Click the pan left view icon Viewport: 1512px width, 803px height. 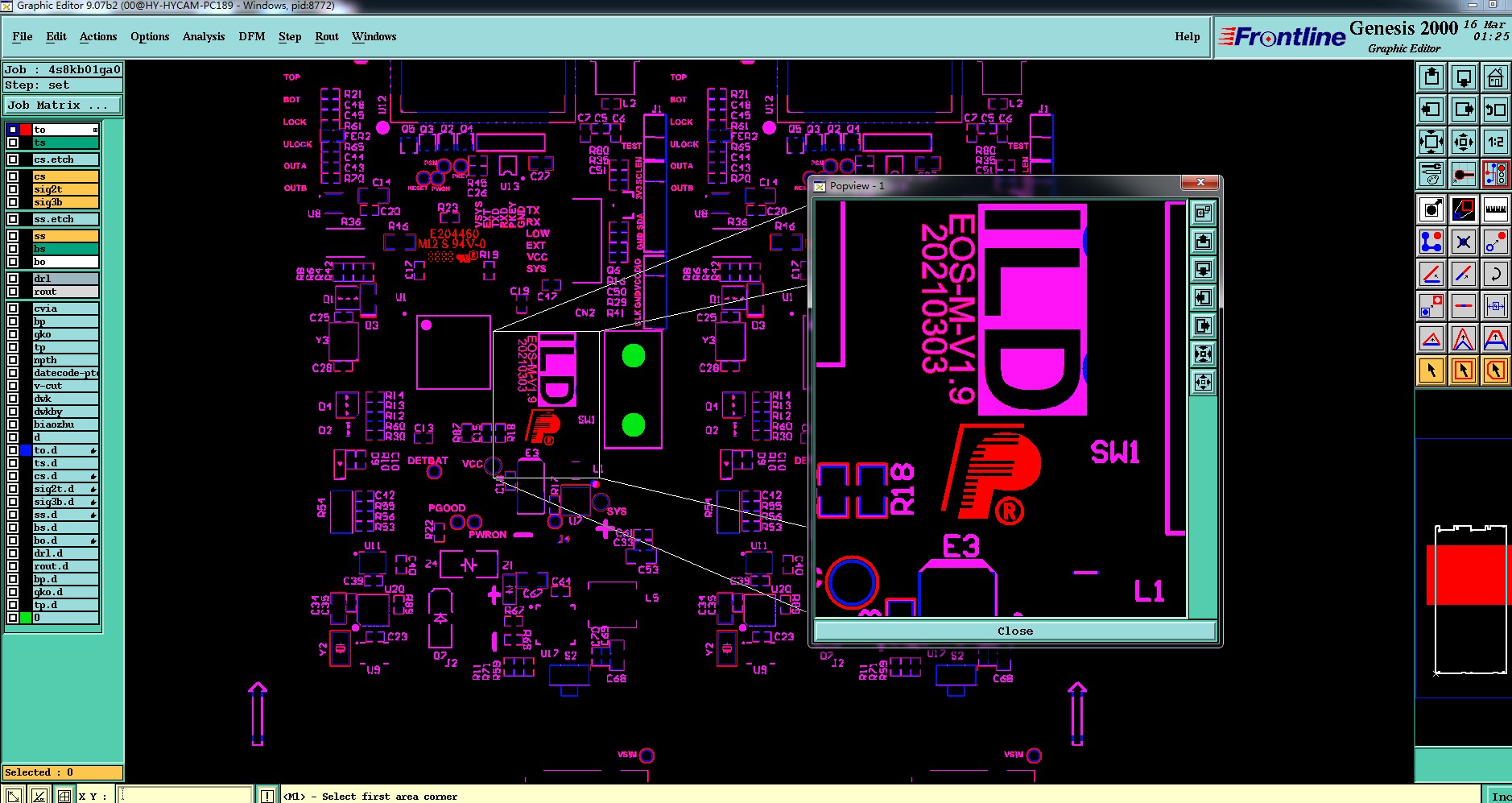[x=1431, y=110]
